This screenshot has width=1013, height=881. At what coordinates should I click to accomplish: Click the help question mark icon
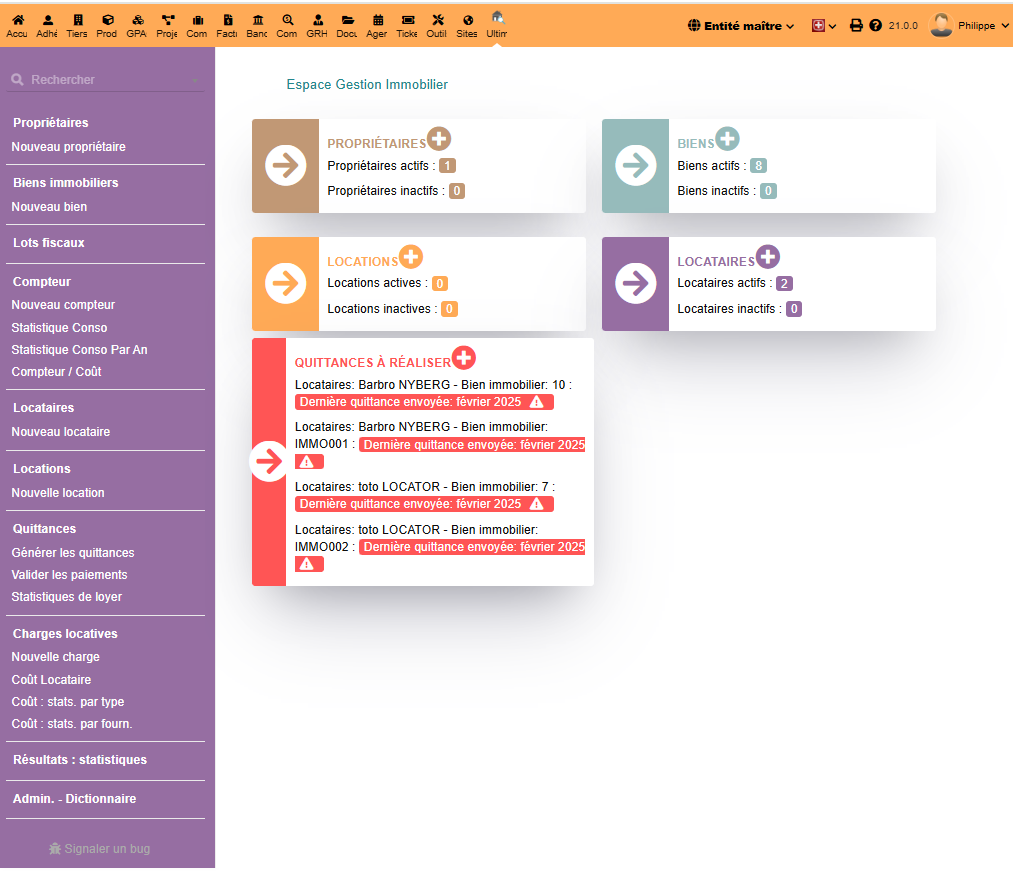tap(875, 25)
